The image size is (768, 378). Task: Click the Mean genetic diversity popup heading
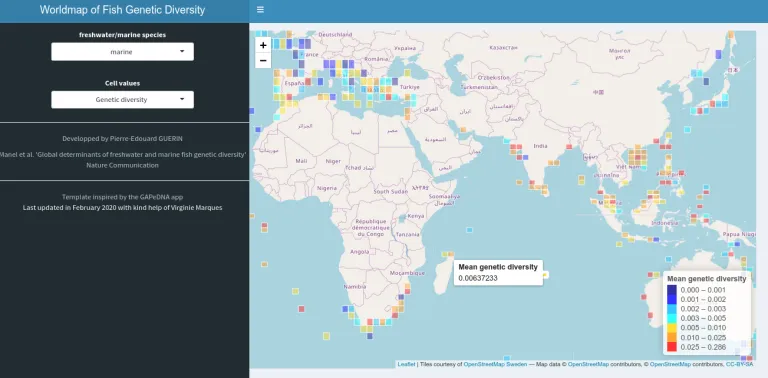(x=498, y=267)
